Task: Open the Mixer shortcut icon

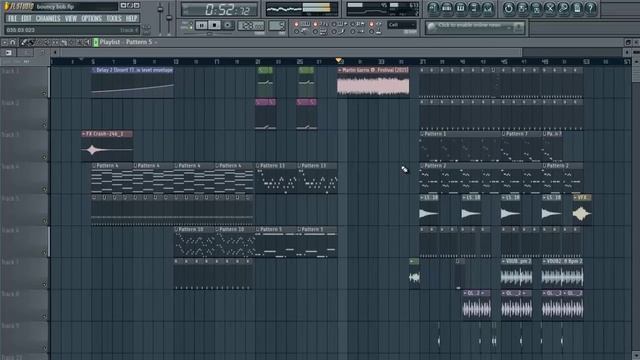Action: point(487,8)
